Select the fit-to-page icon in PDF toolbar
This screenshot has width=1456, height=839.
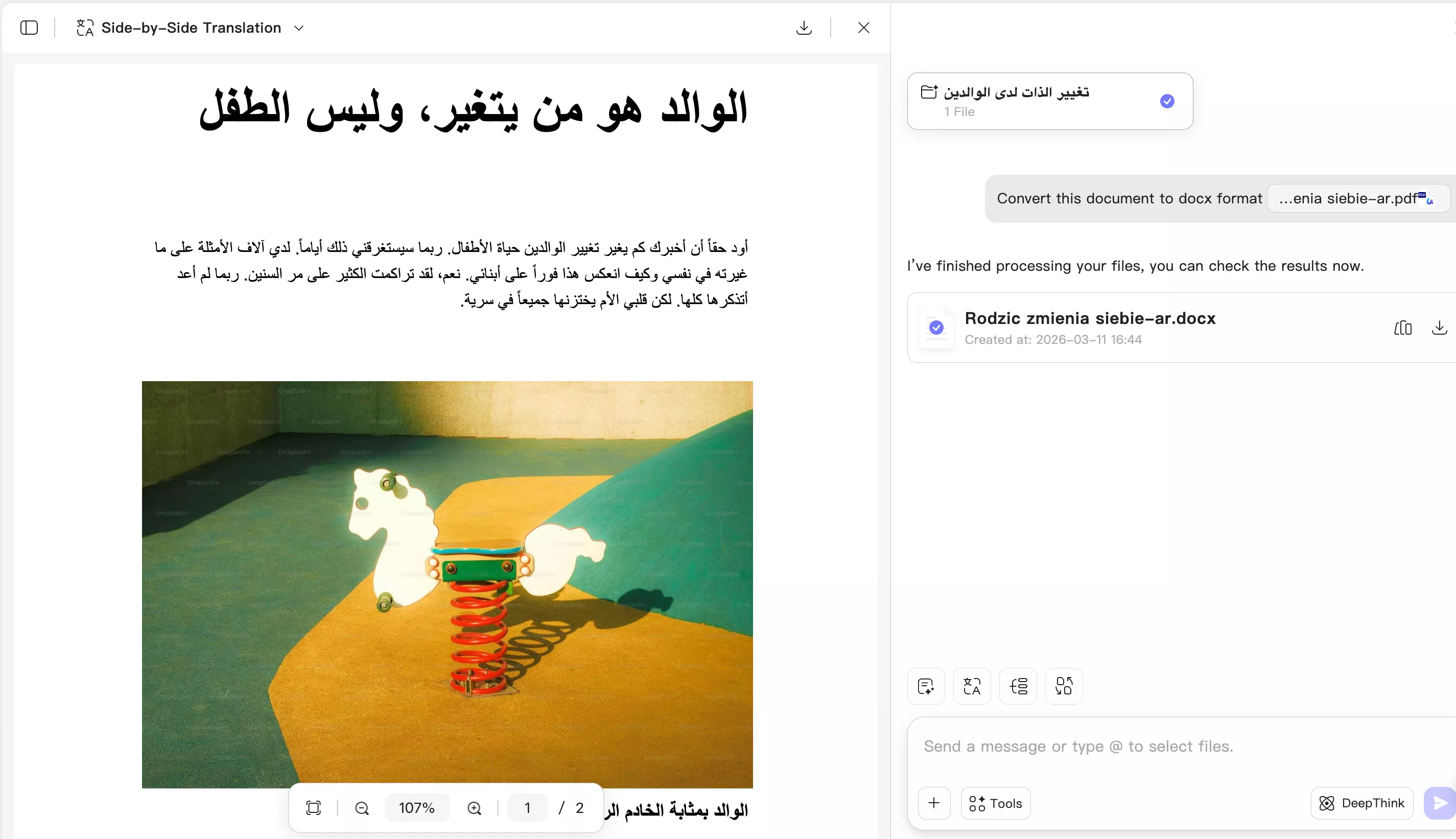(313, 807)
